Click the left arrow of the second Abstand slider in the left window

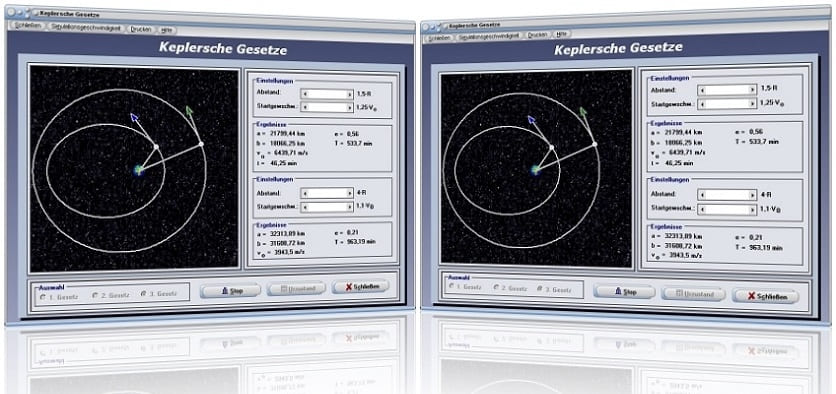pyautogui.click(x=304, y=193)
